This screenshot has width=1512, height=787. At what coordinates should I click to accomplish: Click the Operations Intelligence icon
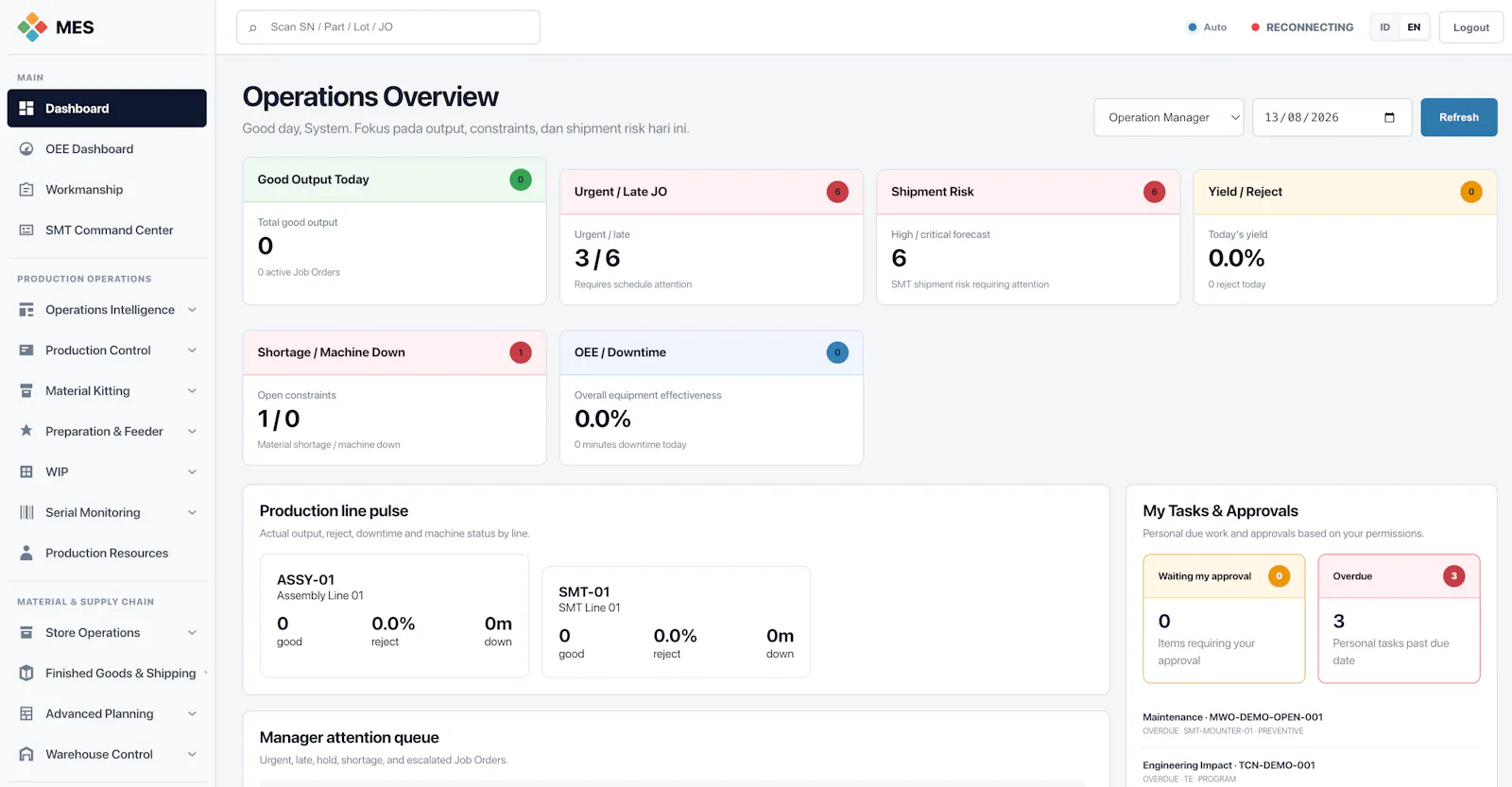coord(26,310)
